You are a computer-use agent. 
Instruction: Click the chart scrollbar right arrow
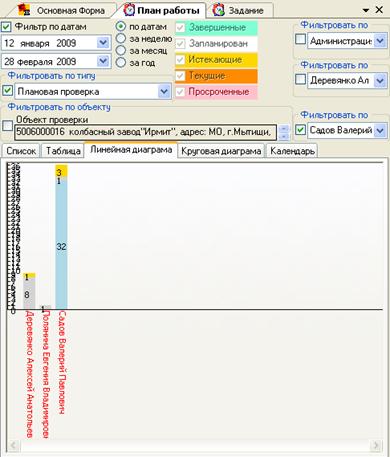tap(376, 445)
